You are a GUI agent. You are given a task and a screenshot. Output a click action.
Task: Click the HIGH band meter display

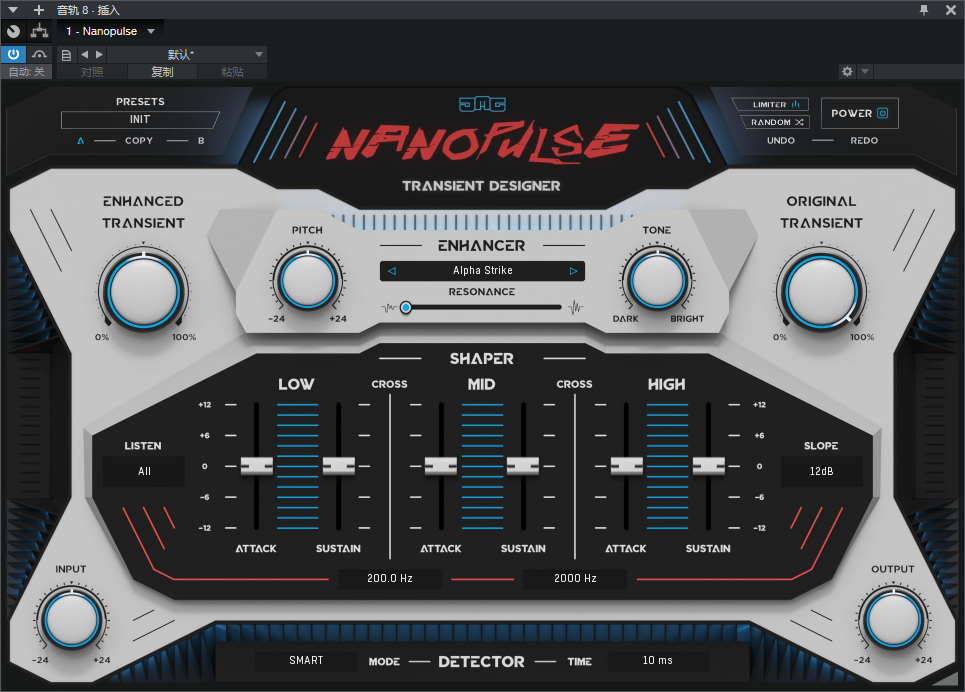(x=667, y=466)
